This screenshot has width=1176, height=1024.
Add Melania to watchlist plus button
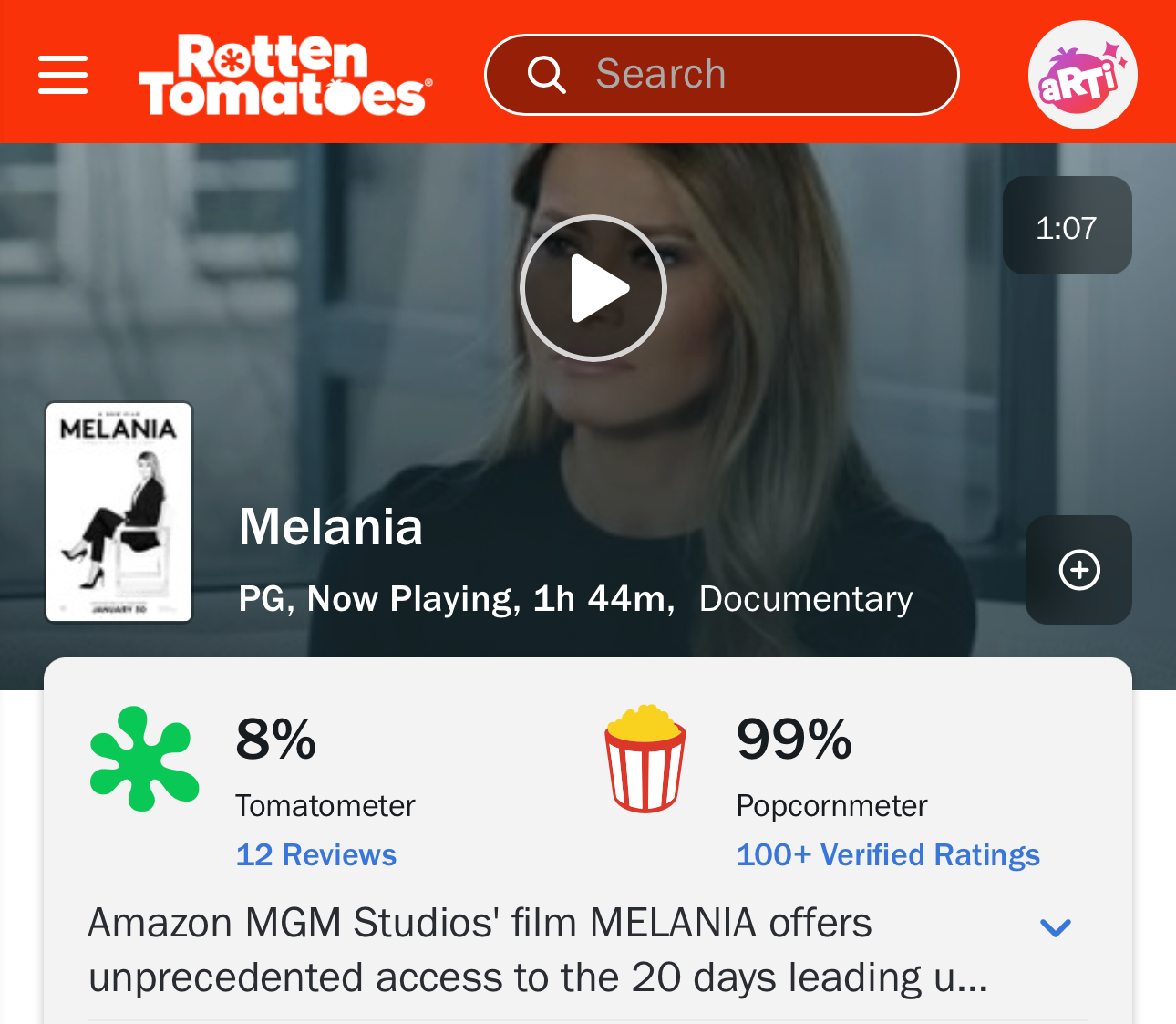[1079, 570]
